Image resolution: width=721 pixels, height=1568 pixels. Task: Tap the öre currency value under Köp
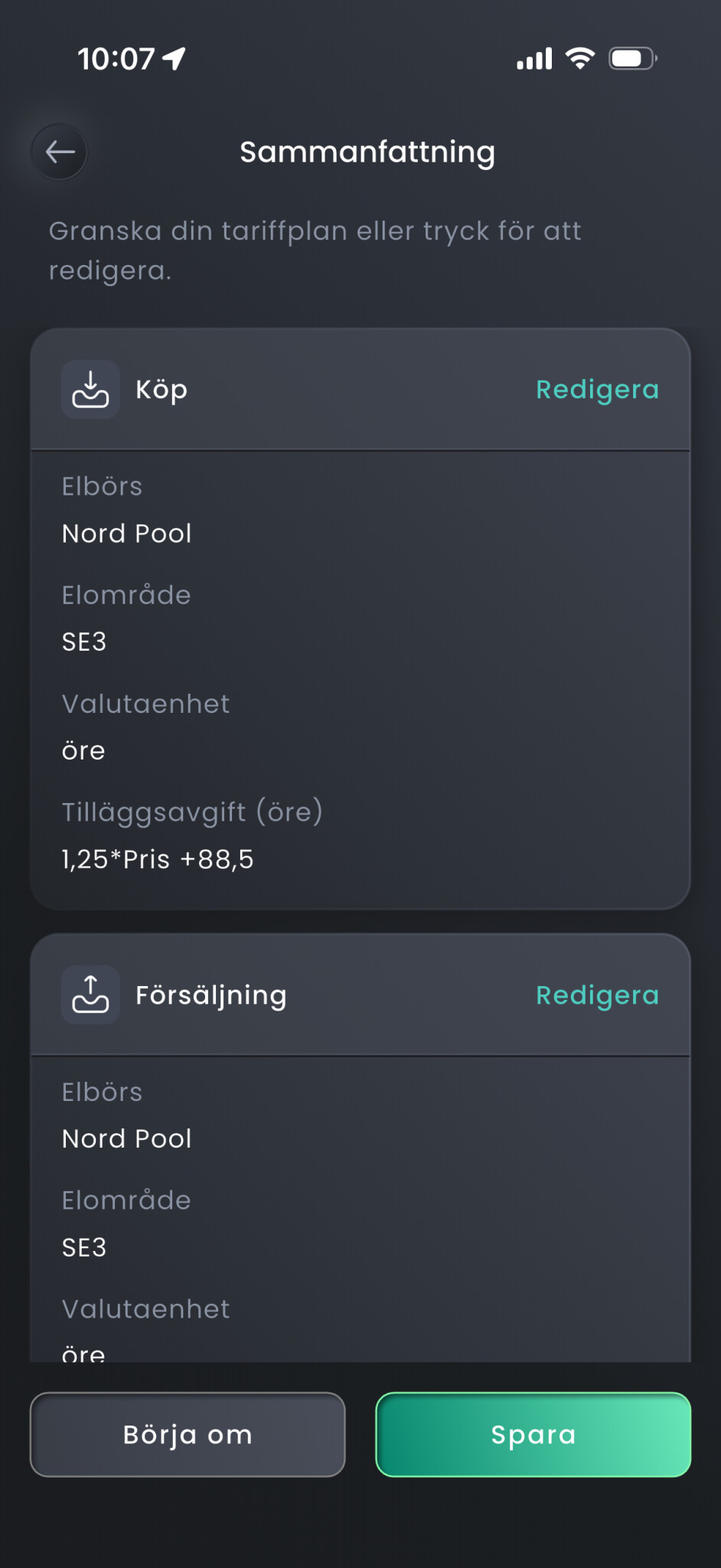click(83, 751)
